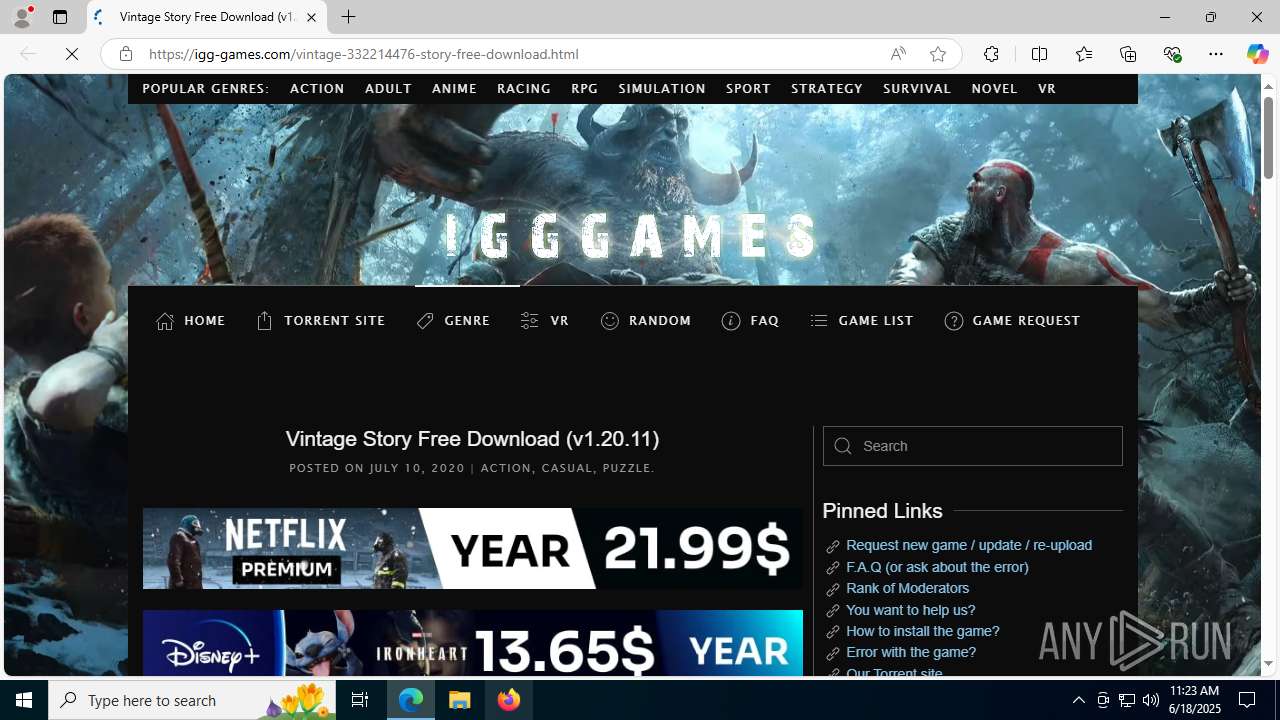
Task: Click the PUZZLE category link under title
Action: 627,468
